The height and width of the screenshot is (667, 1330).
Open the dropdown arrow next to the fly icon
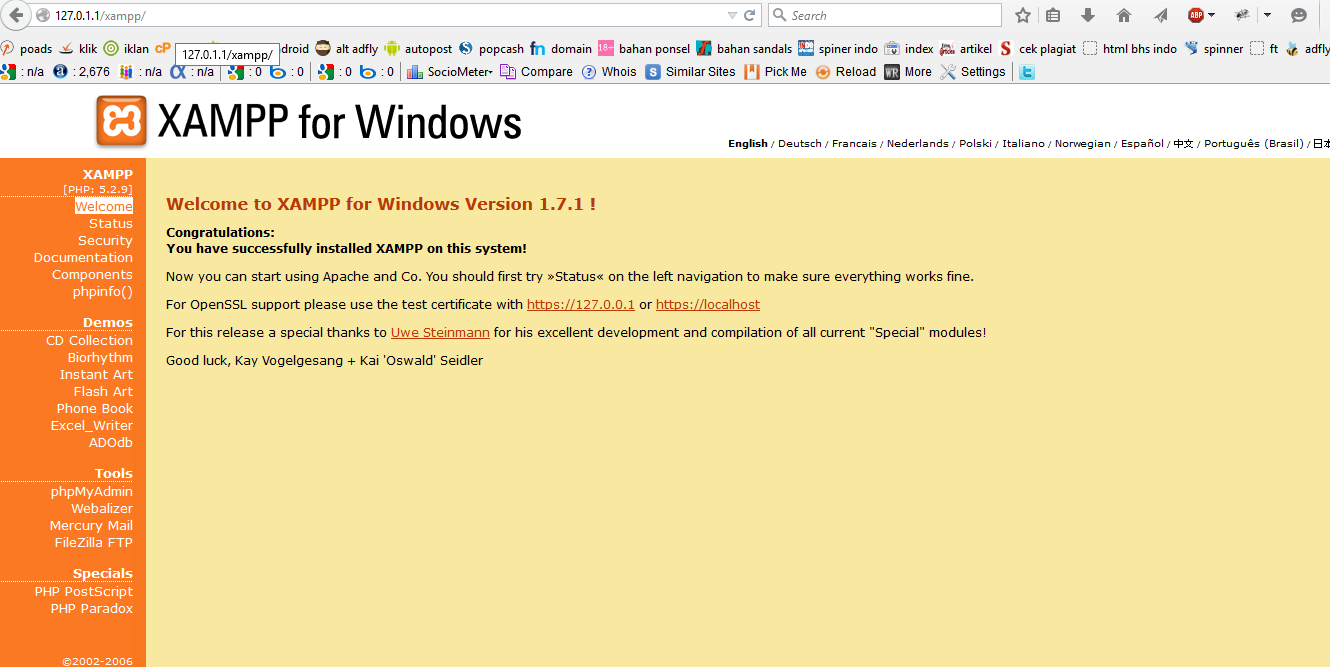coord(1267,15)
